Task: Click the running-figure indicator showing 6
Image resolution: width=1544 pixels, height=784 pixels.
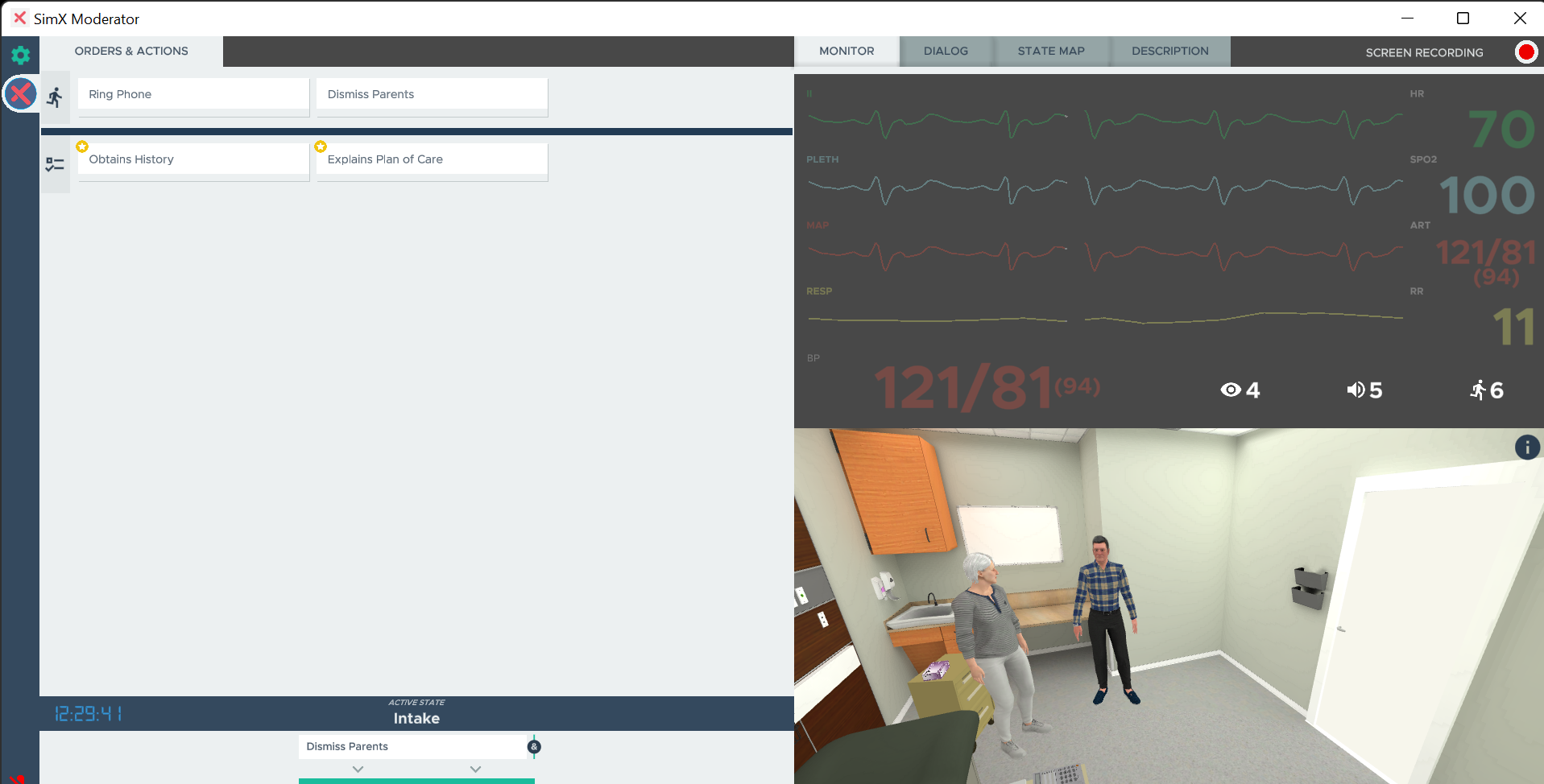Action: (x=1486, y=390)
